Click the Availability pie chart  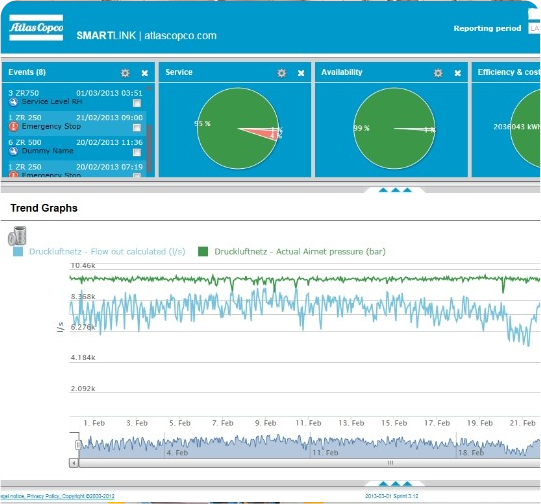pyautogui.click(x=394, y=128)
